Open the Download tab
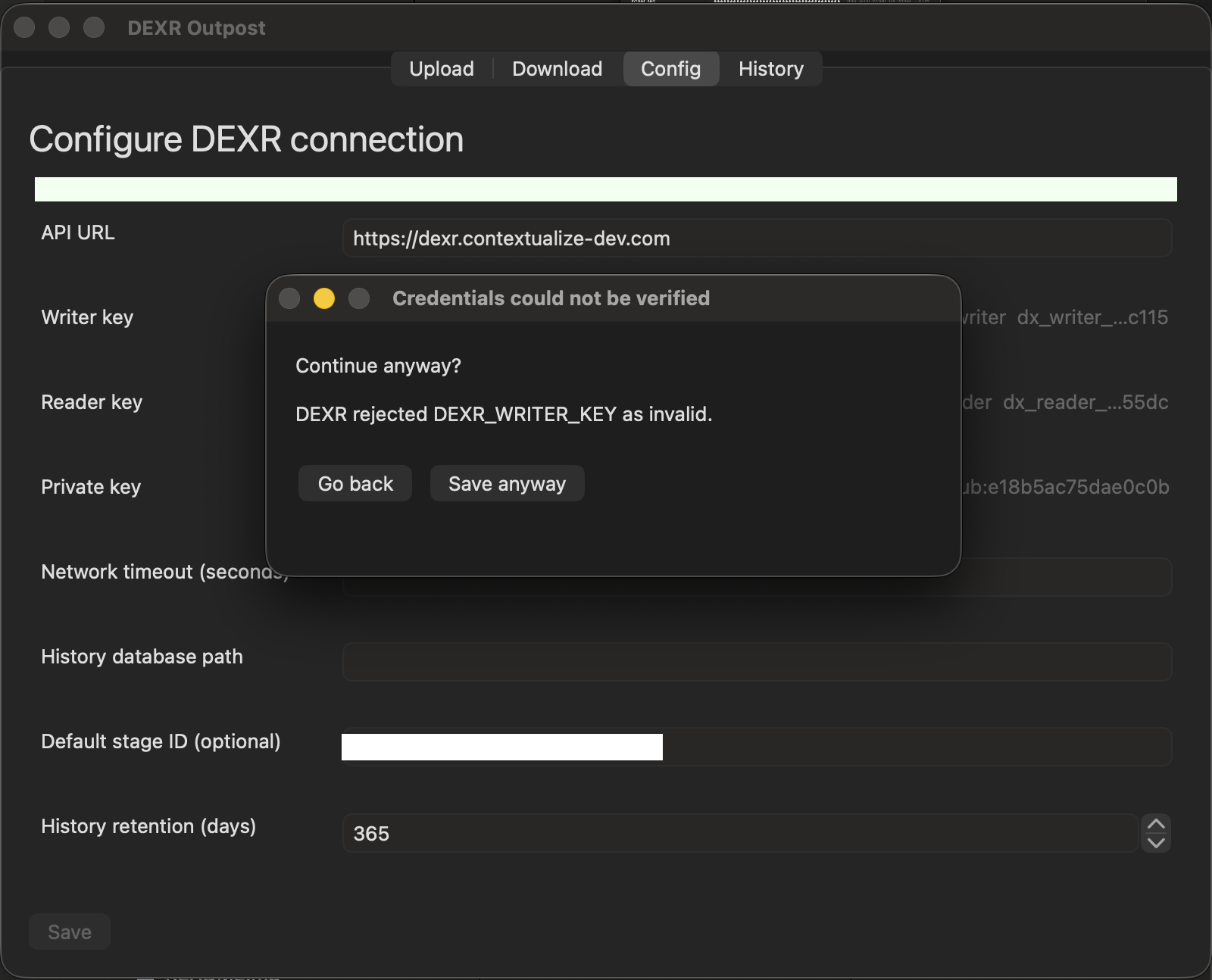 558,69
